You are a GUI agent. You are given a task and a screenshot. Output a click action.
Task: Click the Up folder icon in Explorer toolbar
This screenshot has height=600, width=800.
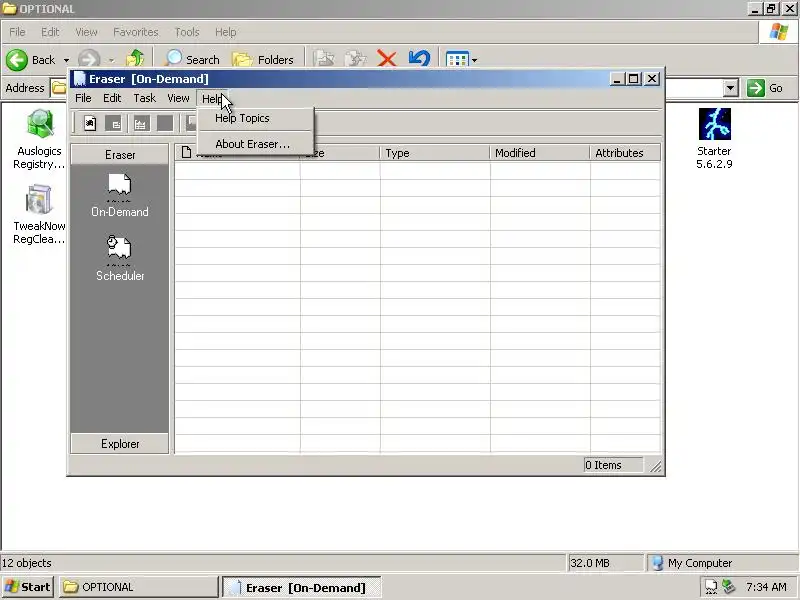[135, 59]
